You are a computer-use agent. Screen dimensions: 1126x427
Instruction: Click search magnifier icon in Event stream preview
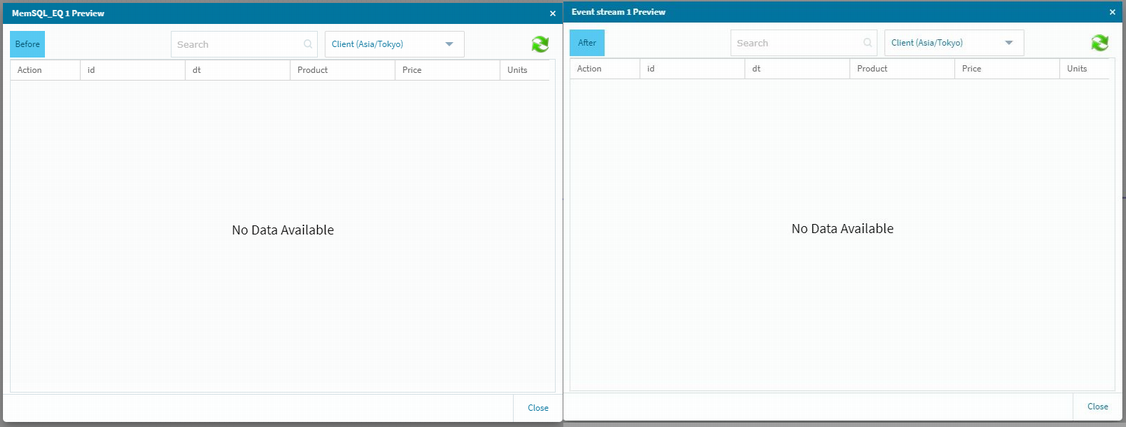pyautogui.click(x=868, y=43)
